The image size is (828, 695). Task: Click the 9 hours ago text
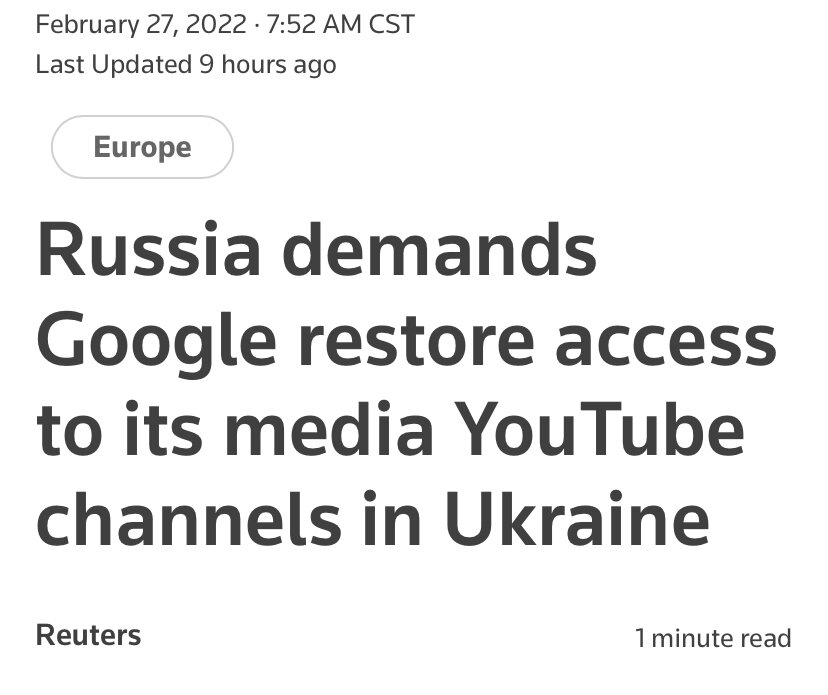(x=267, y=65)
